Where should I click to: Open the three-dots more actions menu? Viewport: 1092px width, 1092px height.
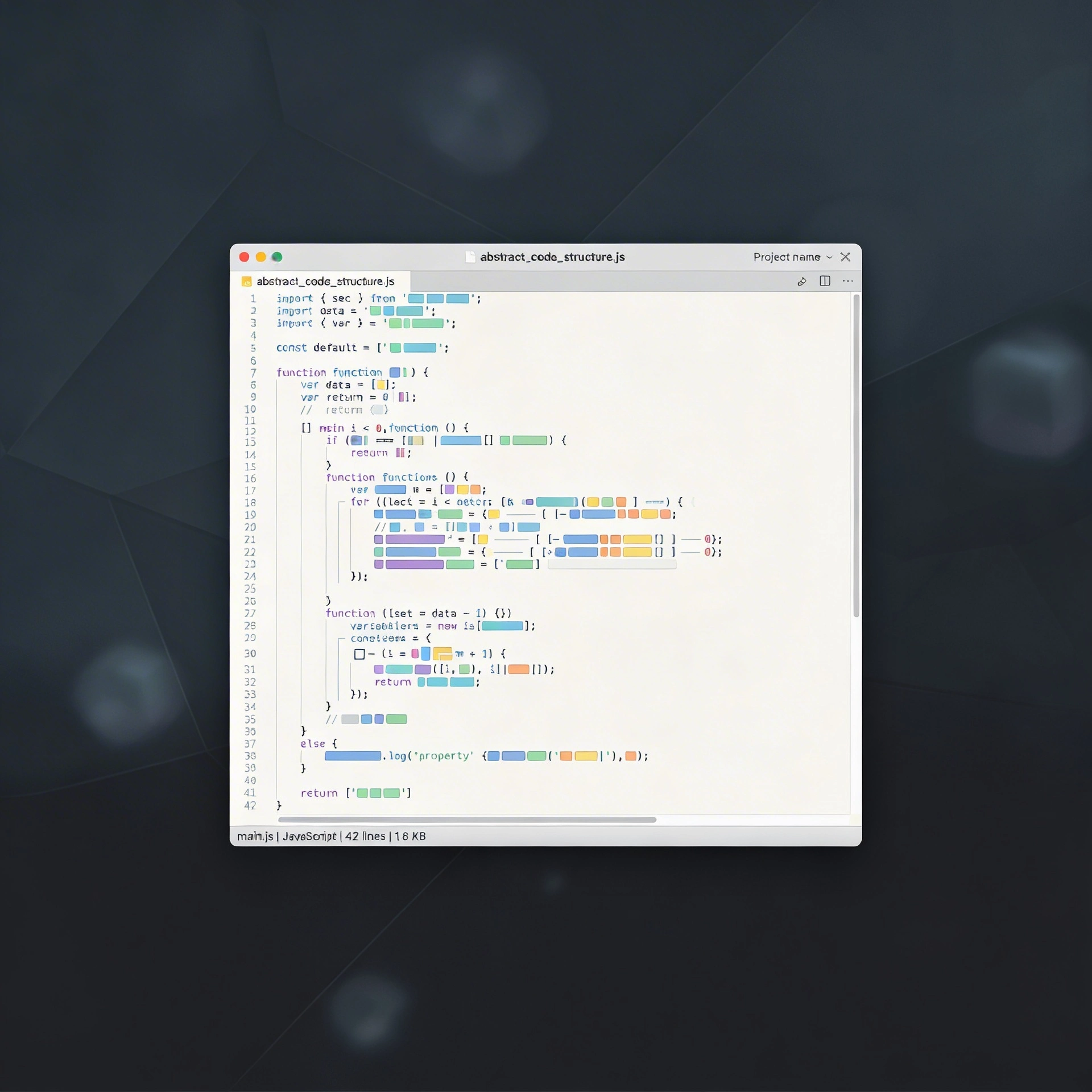coord(847,281)
